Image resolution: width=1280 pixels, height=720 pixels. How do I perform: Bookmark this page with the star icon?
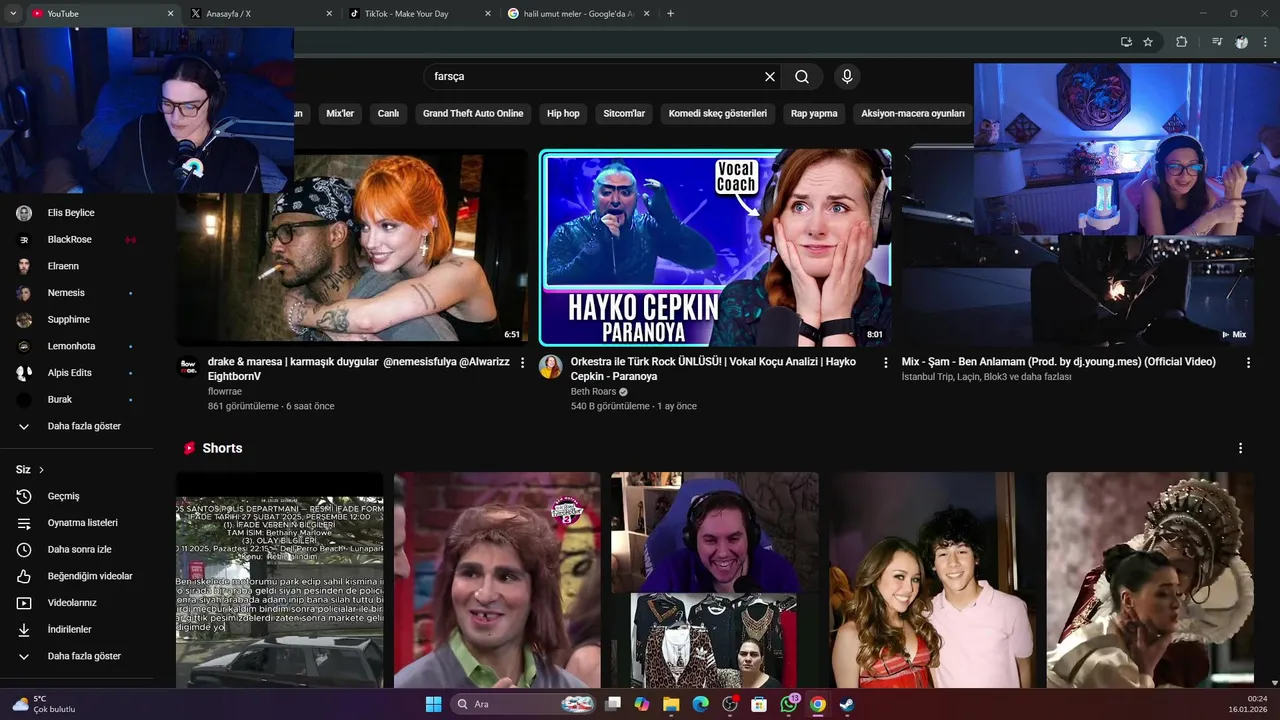[1148, 42]
